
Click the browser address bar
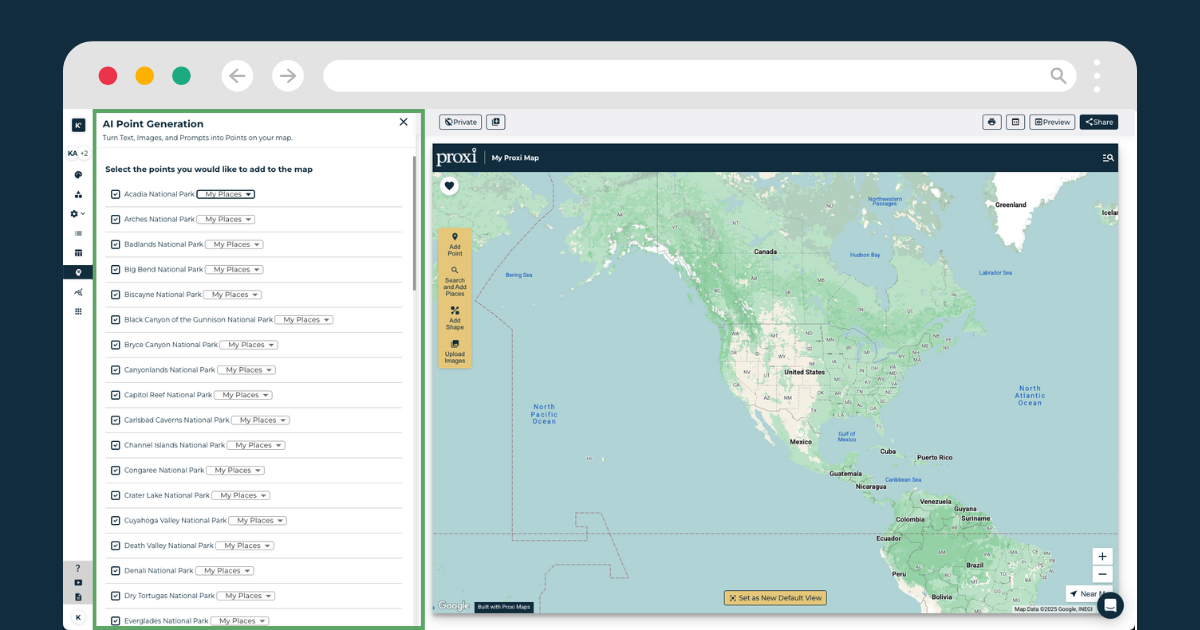pyautogui.click(x=700, y=76)
